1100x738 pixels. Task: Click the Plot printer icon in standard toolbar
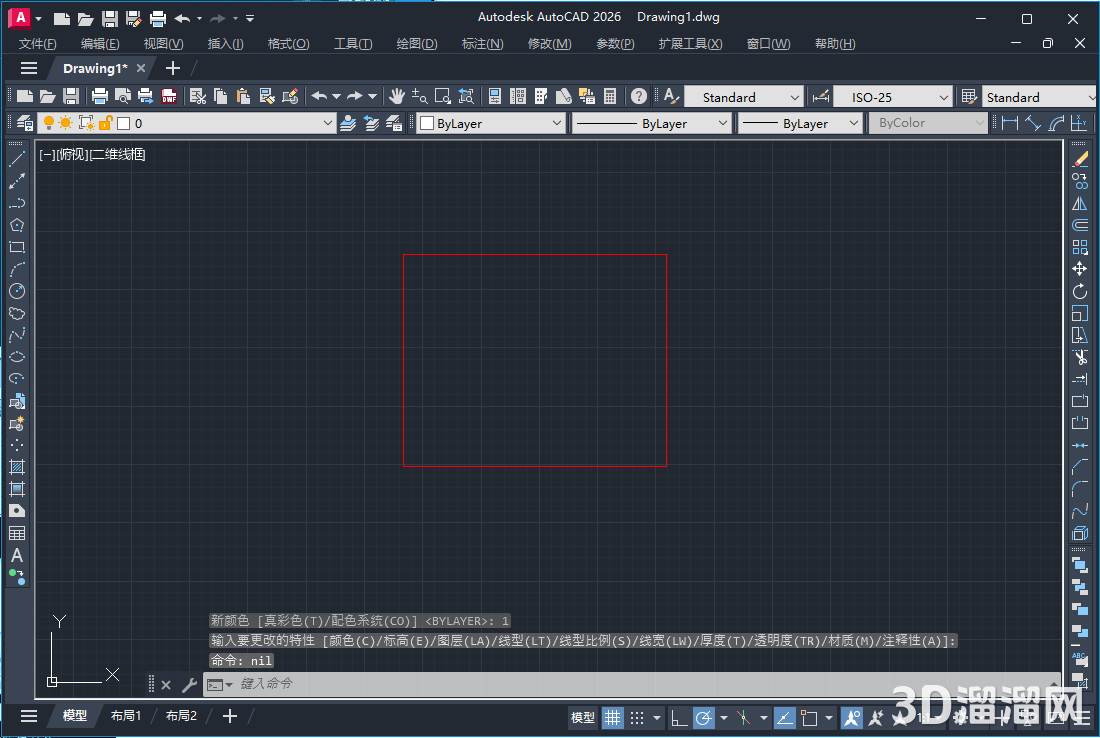pos(100,96)
